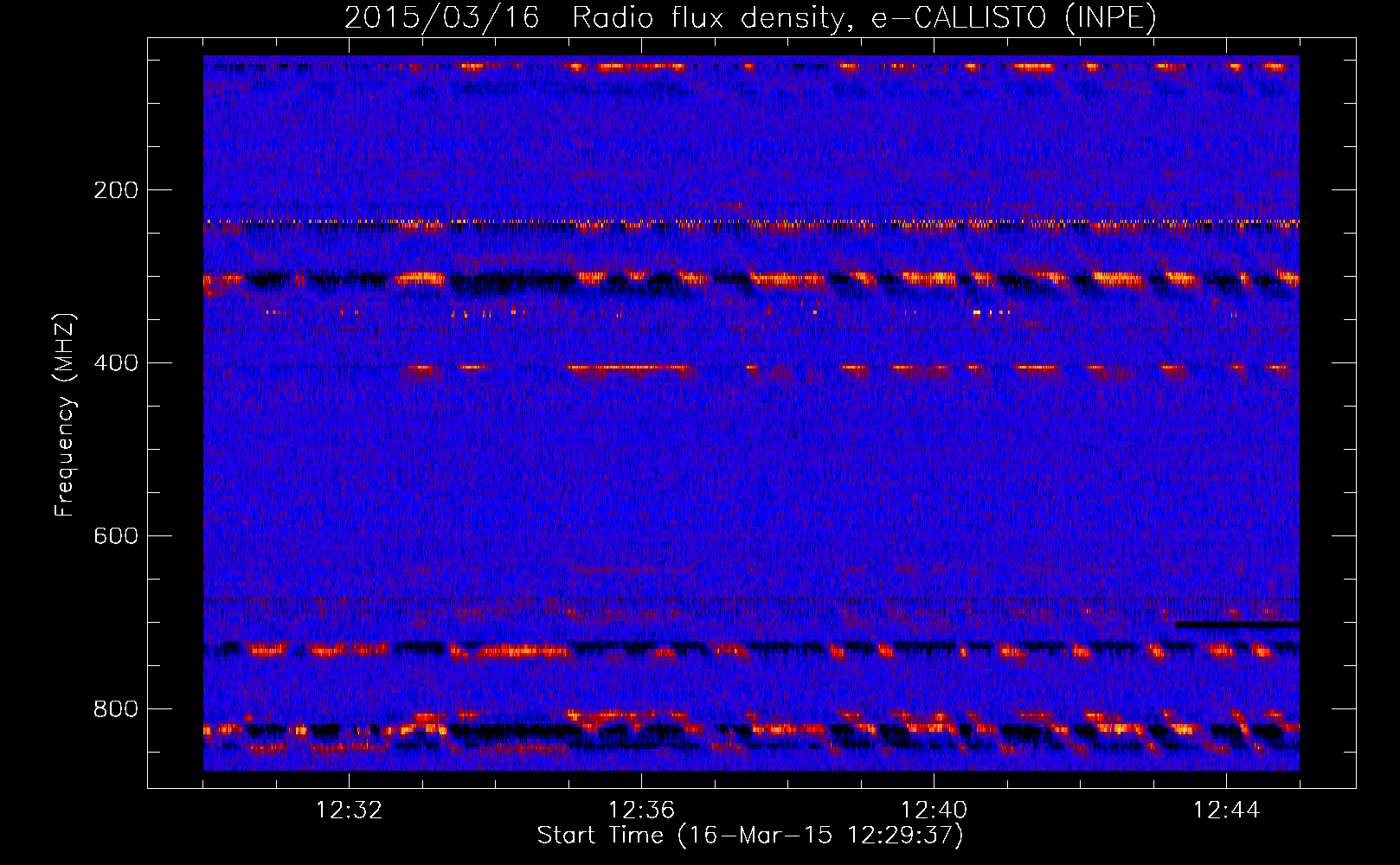This screenshot has height=865, width=1400.
Task: Click the 400 frequency tick label
Action: (x=116, y=363)
